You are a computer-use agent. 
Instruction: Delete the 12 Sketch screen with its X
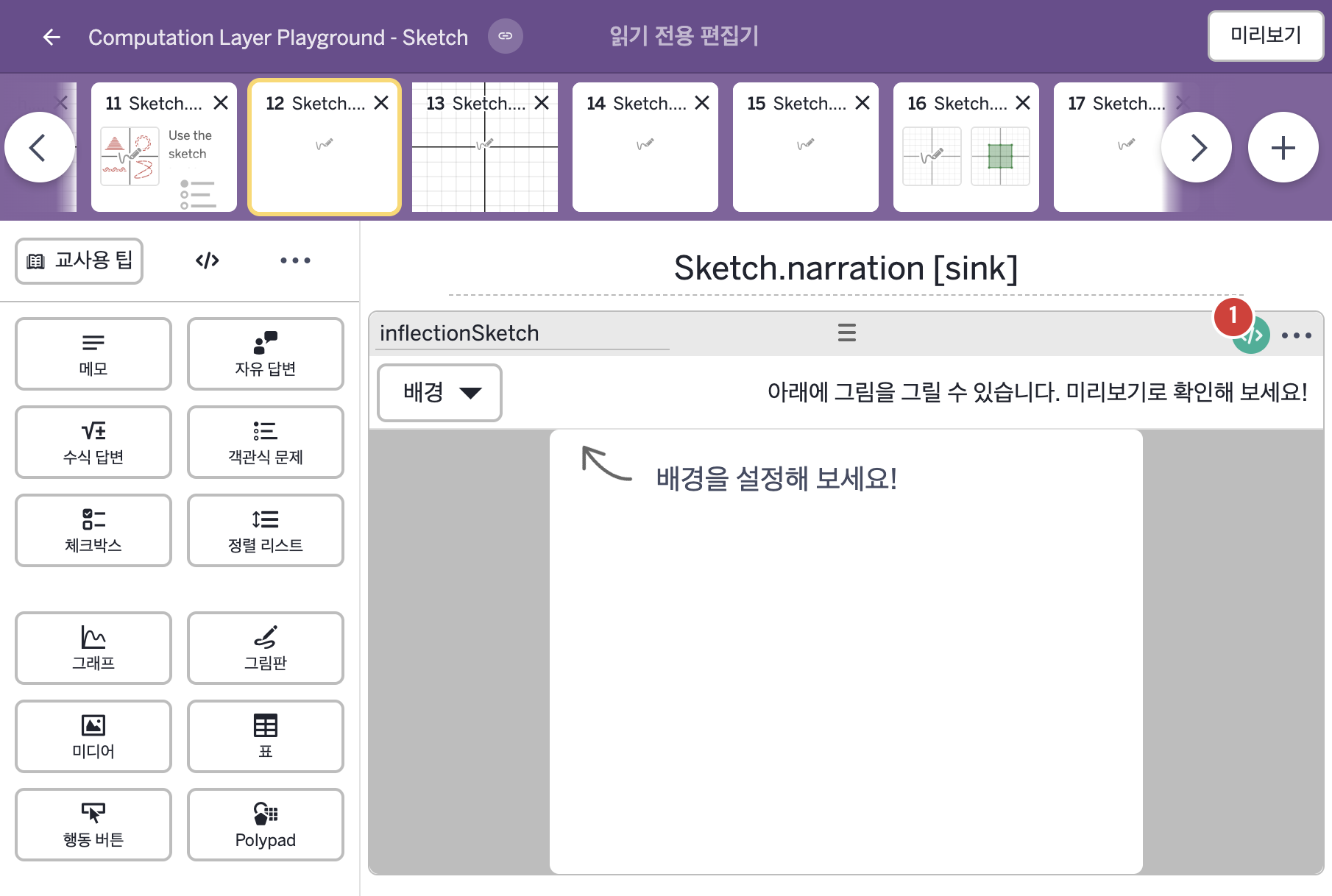[x=381, y=103]
